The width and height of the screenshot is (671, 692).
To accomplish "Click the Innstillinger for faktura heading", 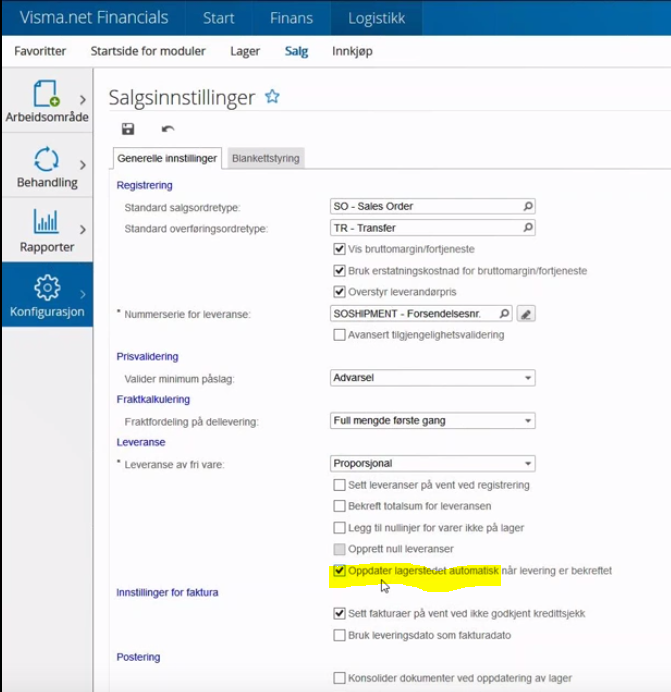I will point(167,592).
